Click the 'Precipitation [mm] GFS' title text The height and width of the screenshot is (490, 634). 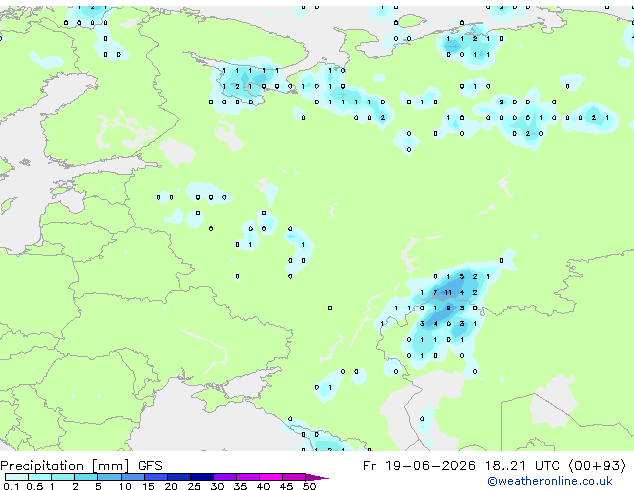click(x=81, y=466)
